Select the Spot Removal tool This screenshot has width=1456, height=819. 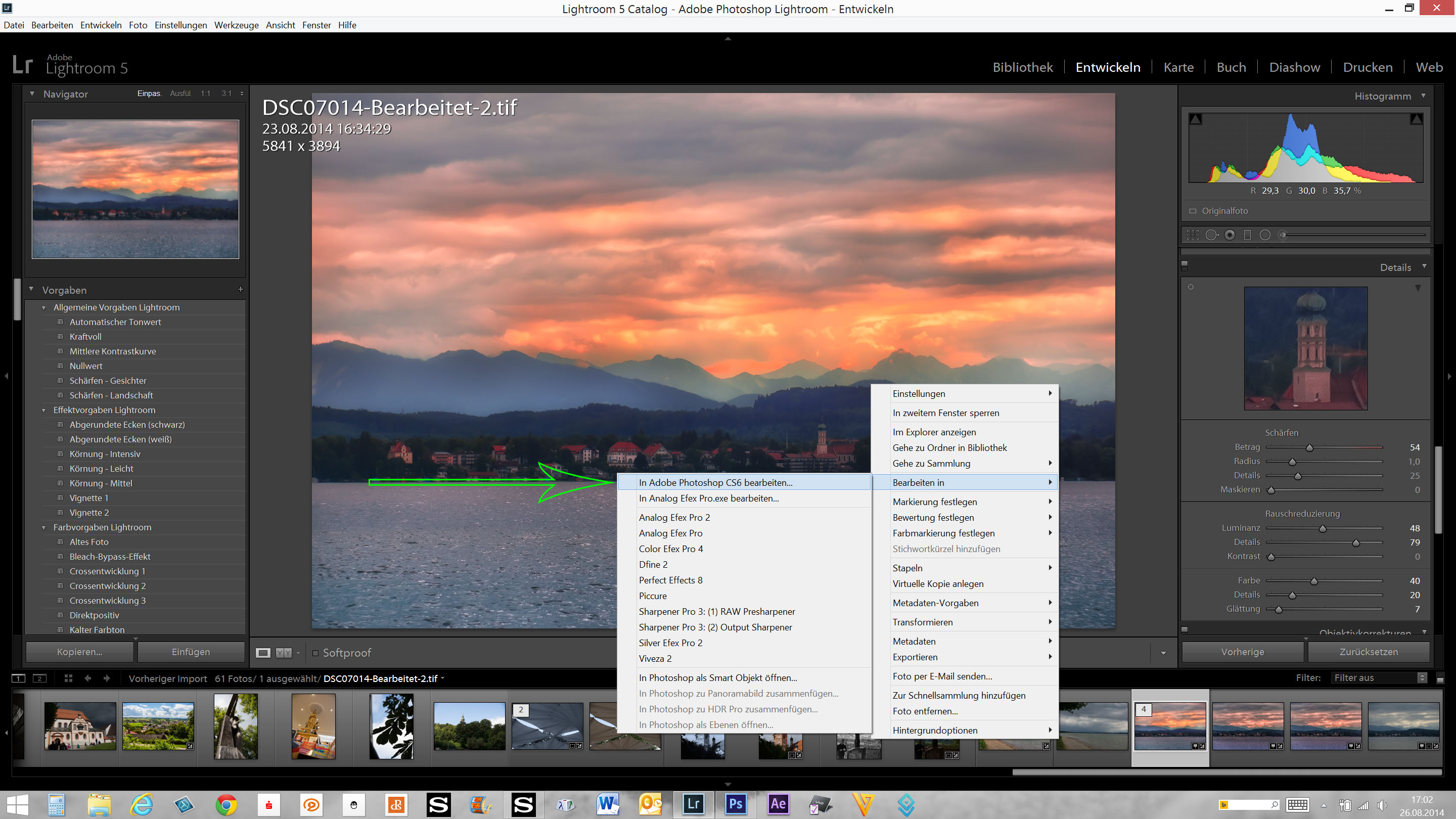click(1211, 235)
